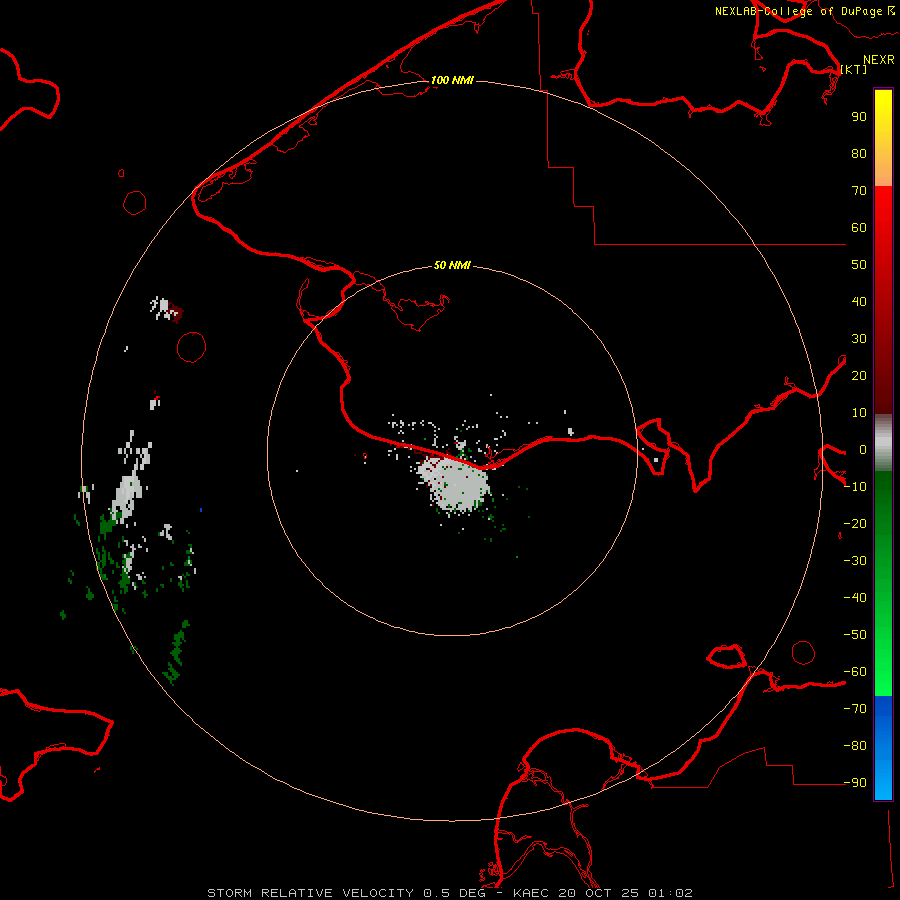Image resolution: width=900 pixels, height=900 pixels.
Task: Click the "100 NMI" range ring label
Action: pos(452,80)
